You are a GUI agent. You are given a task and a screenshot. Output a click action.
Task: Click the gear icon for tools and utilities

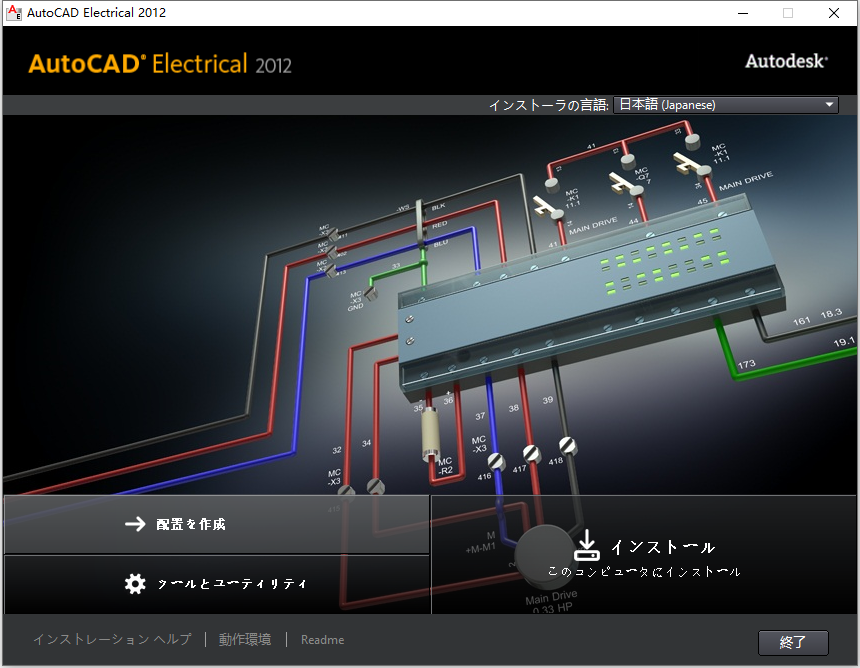pyautogui.click(x=135, y=584)
